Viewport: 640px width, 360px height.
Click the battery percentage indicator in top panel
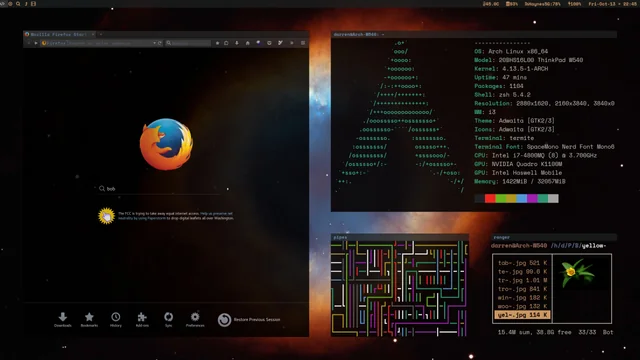(574, 4)
